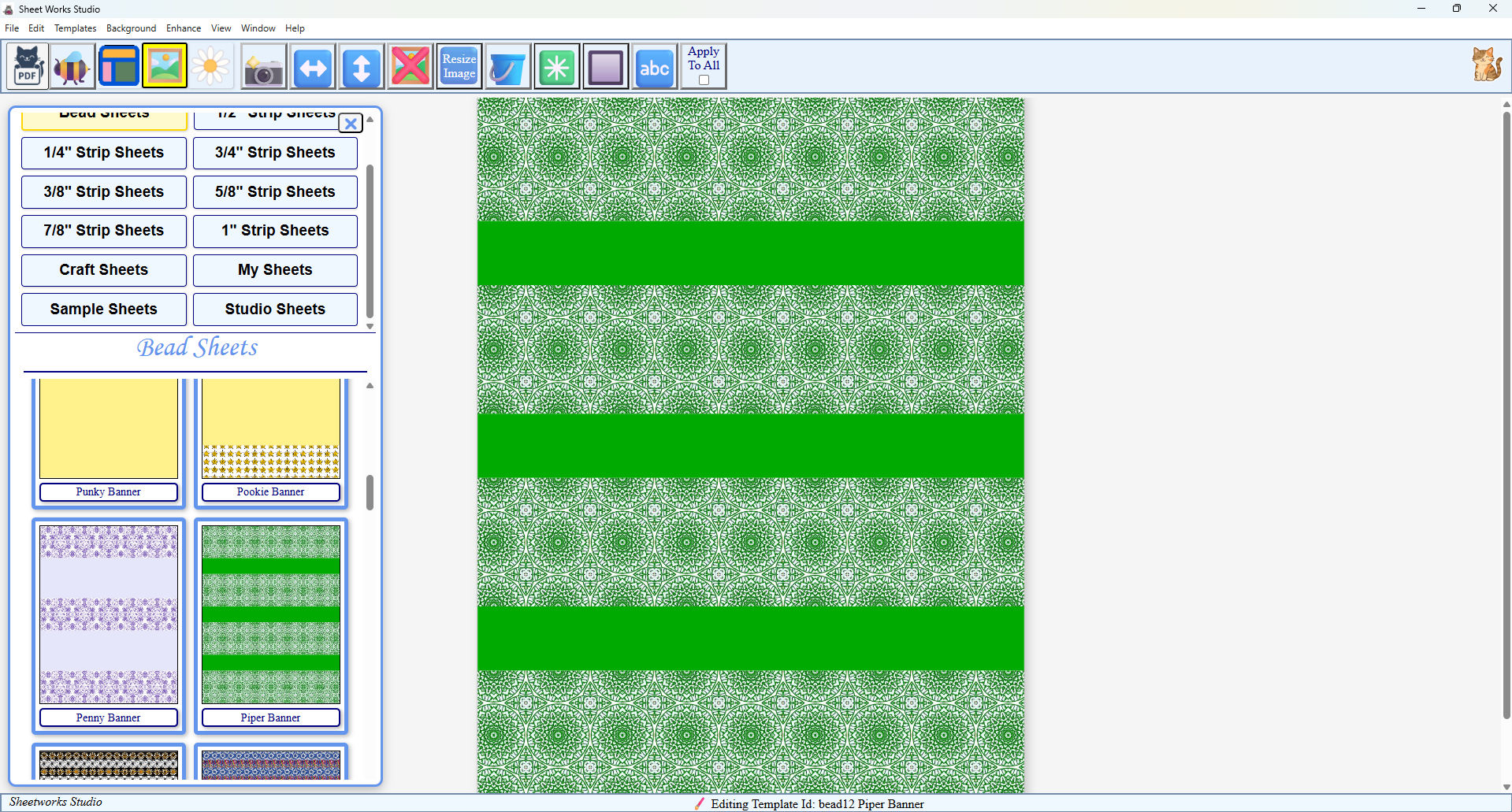Close the sheet category panel
This screenshot has height=812, width=1512.
351,123
